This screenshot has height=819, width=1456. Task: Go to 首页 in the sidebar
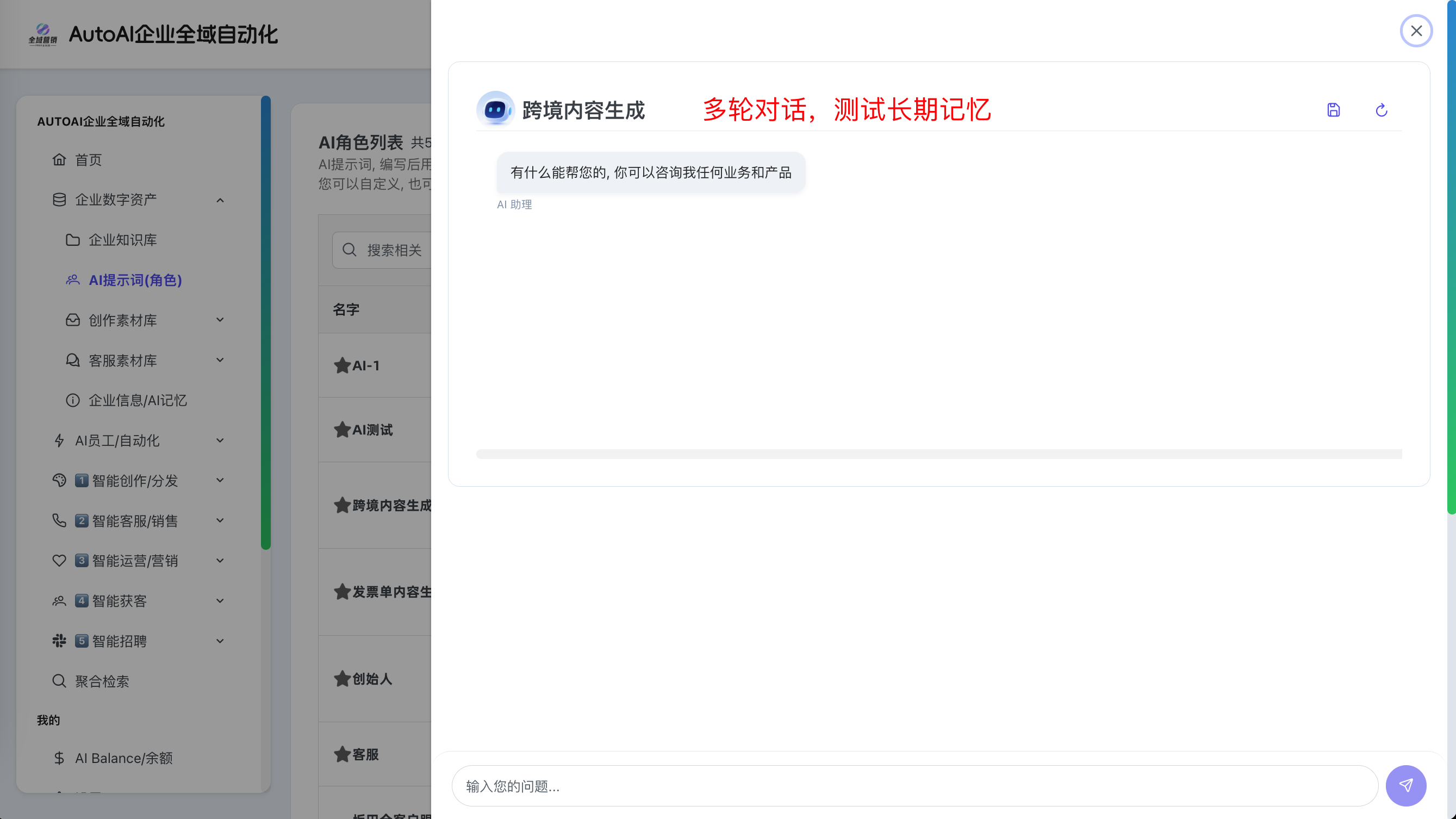[88, 160]
